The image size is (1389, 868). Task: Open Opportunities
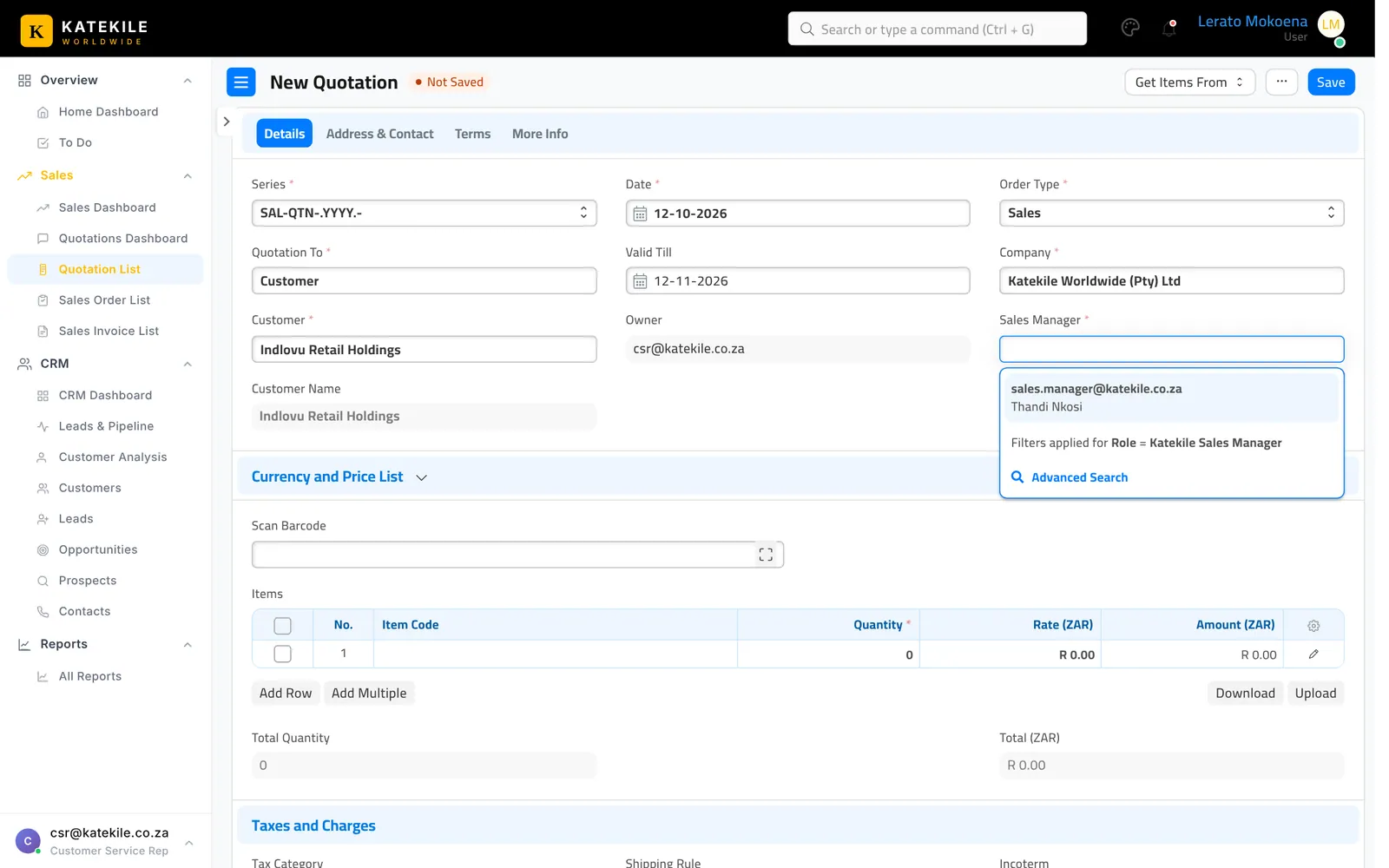pyautogui.click(x=98, y=550)
